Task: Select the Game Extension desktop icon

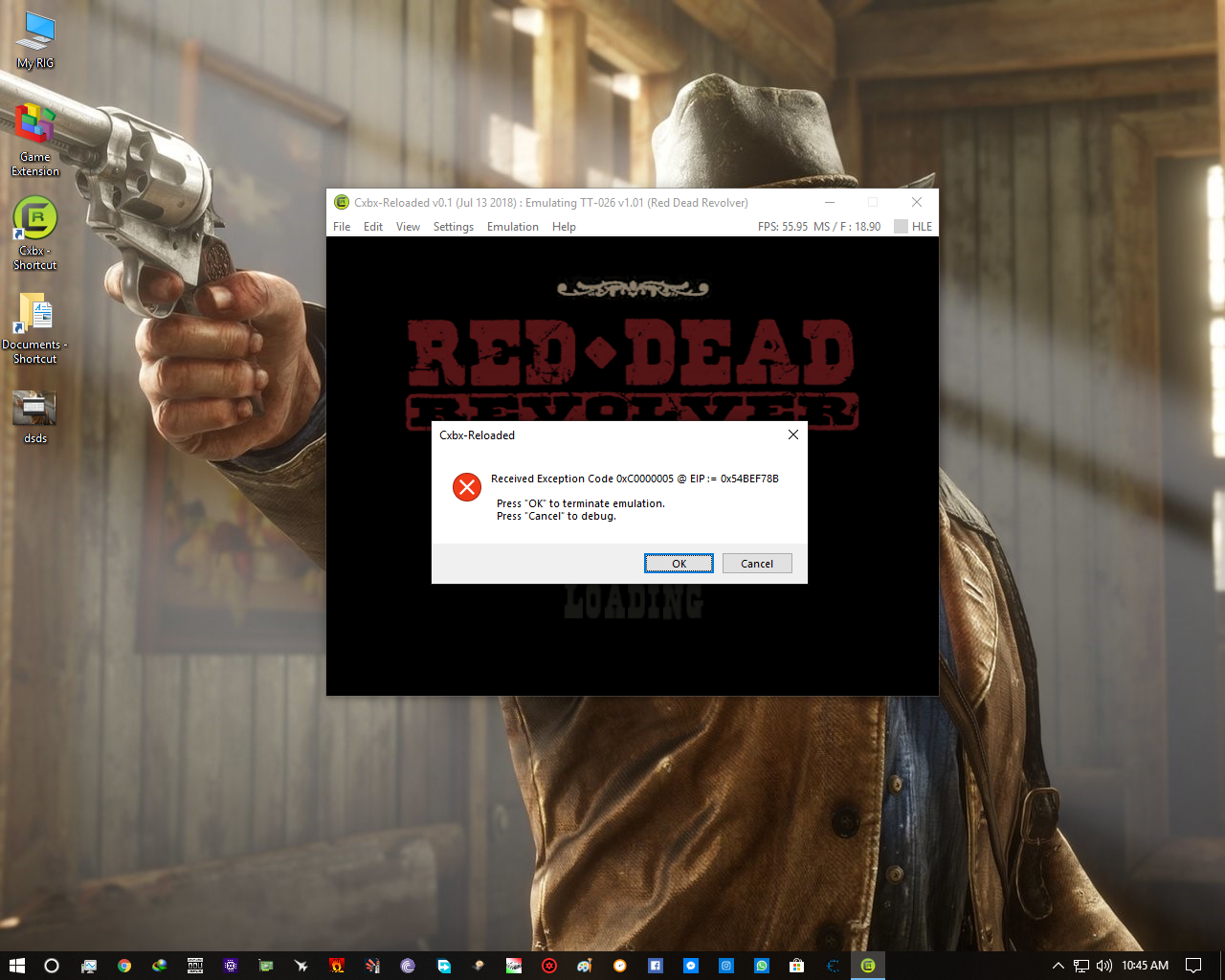Action: coord(35,141)
